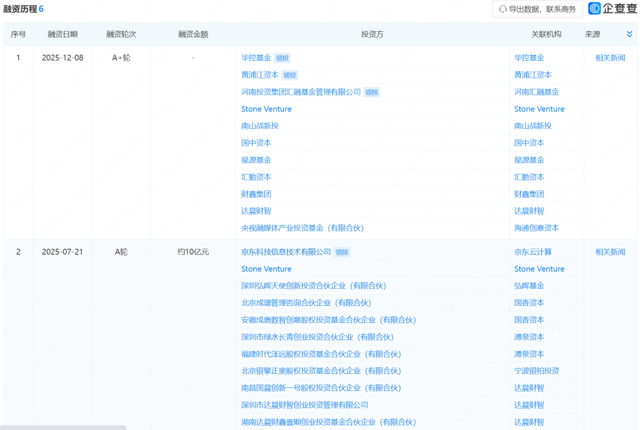Collapse table with double-chevron arrow in header
This screenshot has height=430, width=640.
coord(629,34)
